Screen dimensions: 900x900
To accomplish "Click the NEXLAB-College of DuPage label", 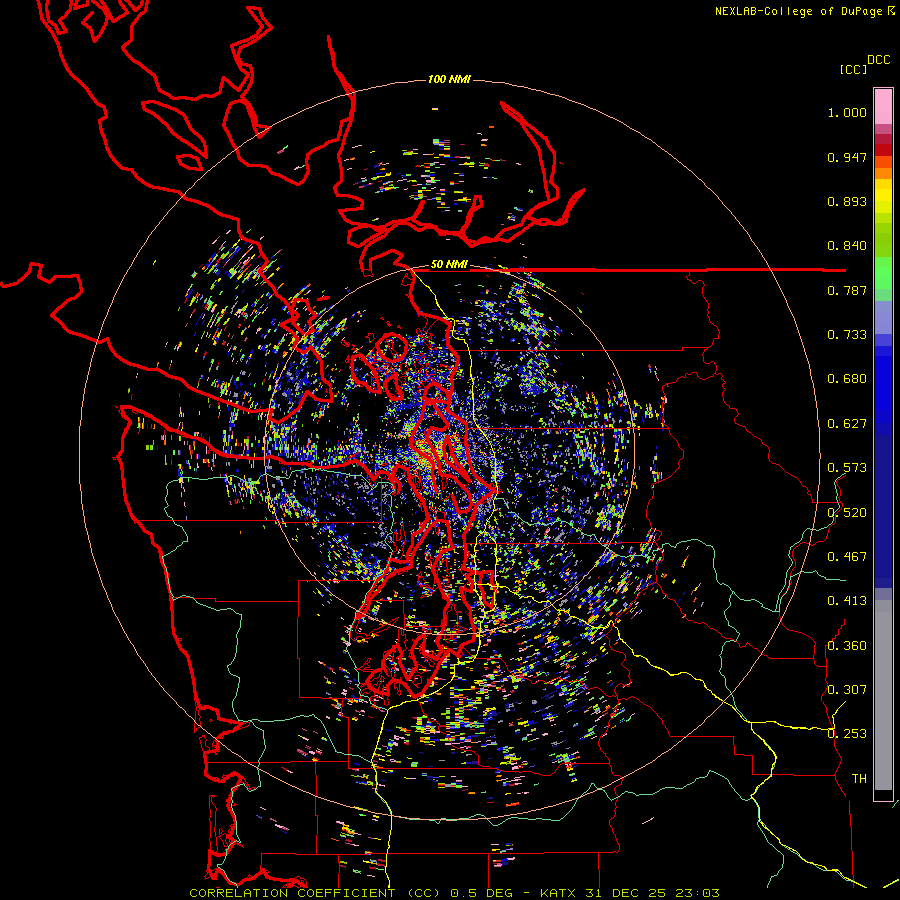I will tap(798, 11).
